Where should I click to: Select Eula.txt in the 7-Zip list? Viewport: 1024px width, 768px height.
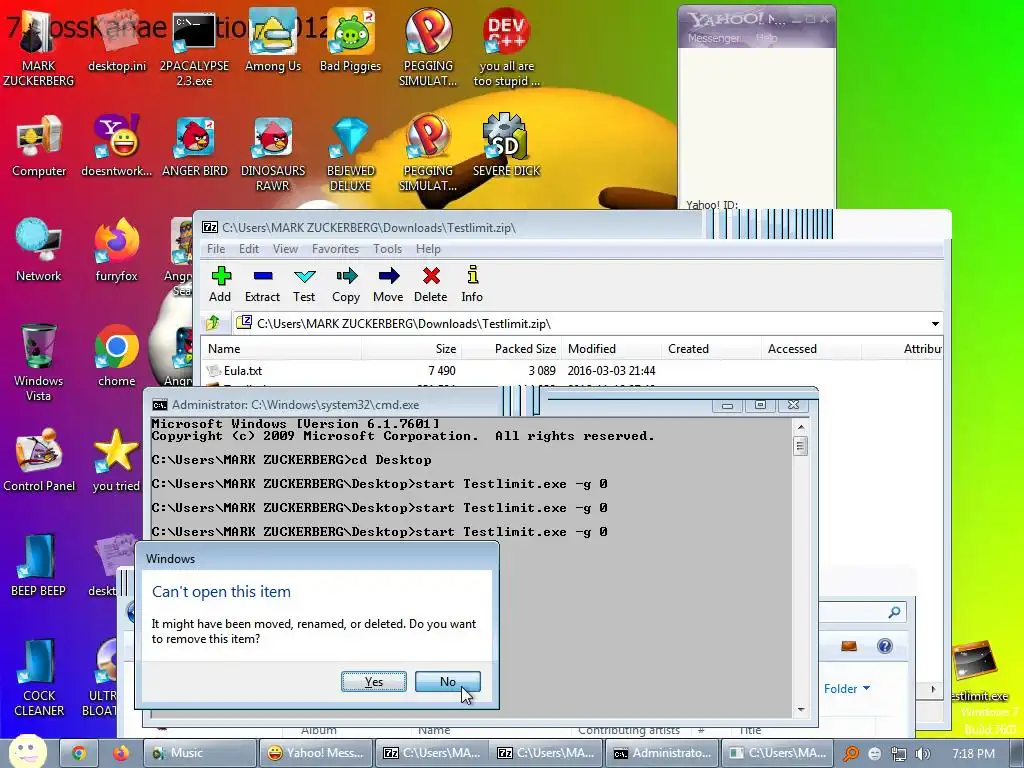click(243, 371)
